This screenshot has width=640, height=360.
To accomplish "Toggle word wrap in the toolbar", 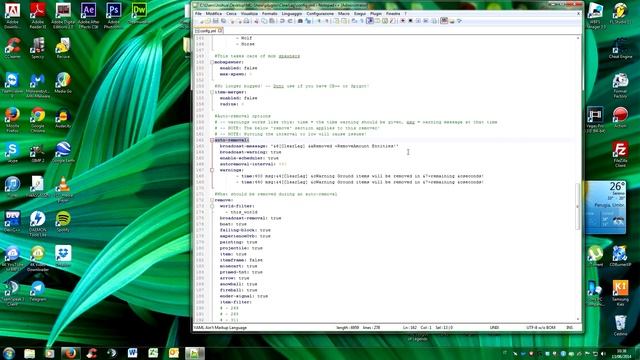I will [x=354, y=21].
